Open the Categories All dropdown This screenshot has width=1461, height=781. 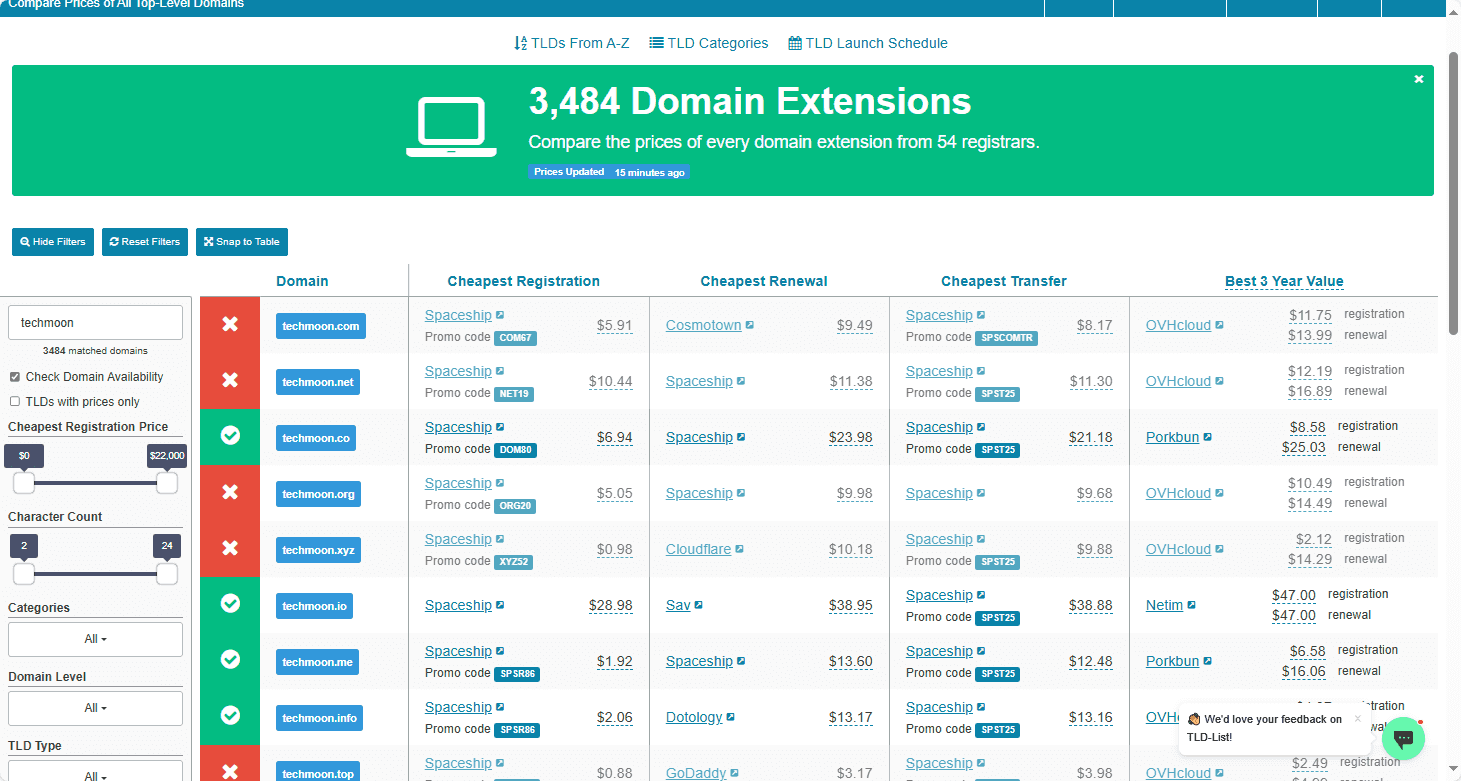(x=95, y=639)
